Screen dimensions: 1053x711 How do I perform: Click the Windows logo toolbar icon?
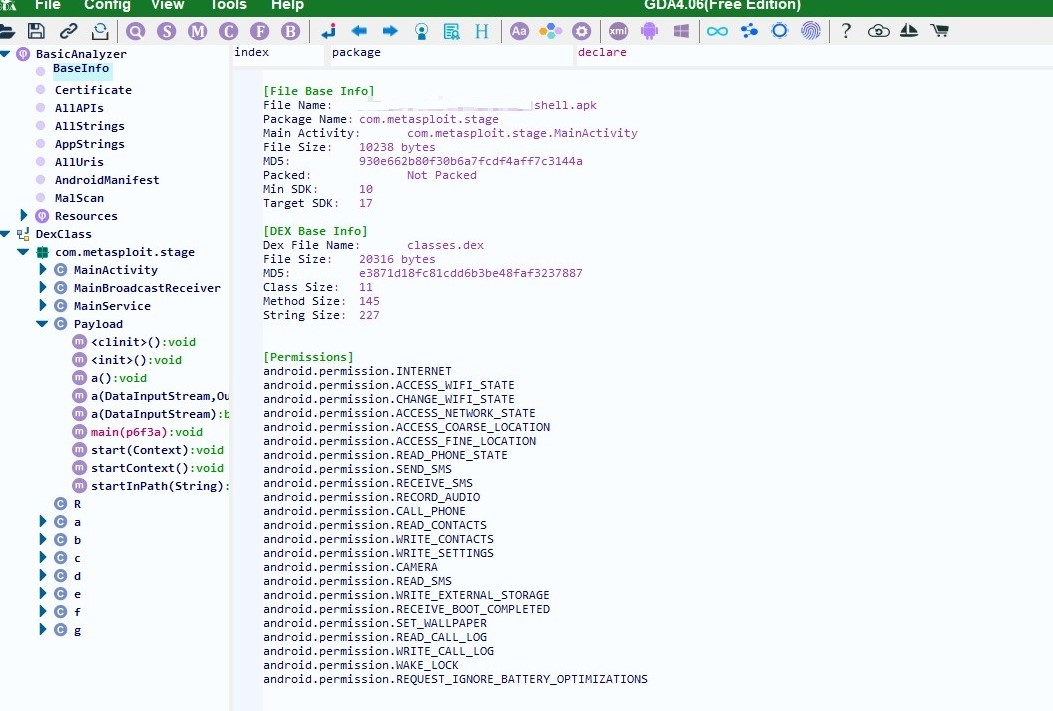tap(681, 31)
